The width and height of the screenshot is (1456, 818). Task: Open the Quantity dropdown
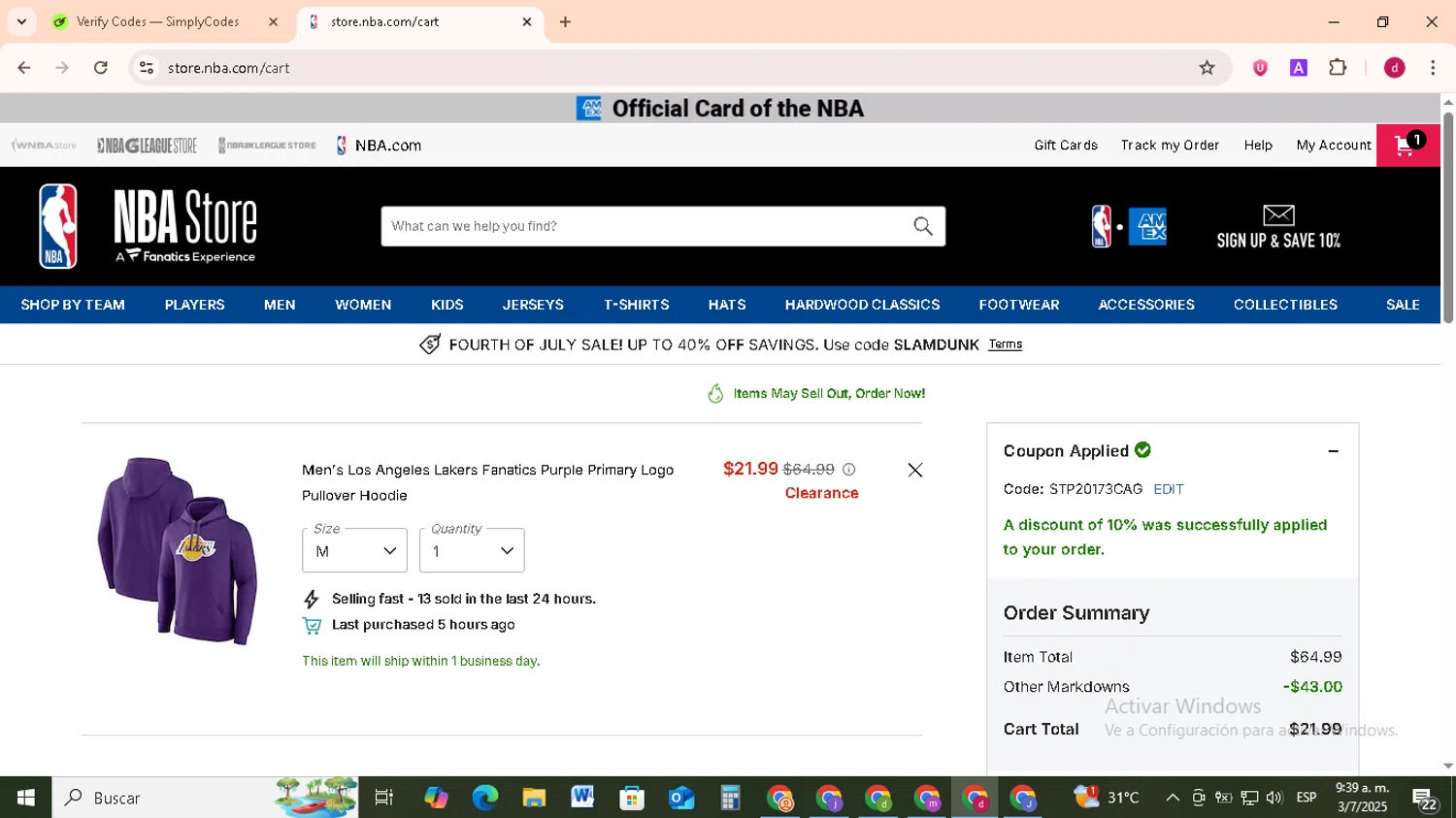click(x=472, y=550)
